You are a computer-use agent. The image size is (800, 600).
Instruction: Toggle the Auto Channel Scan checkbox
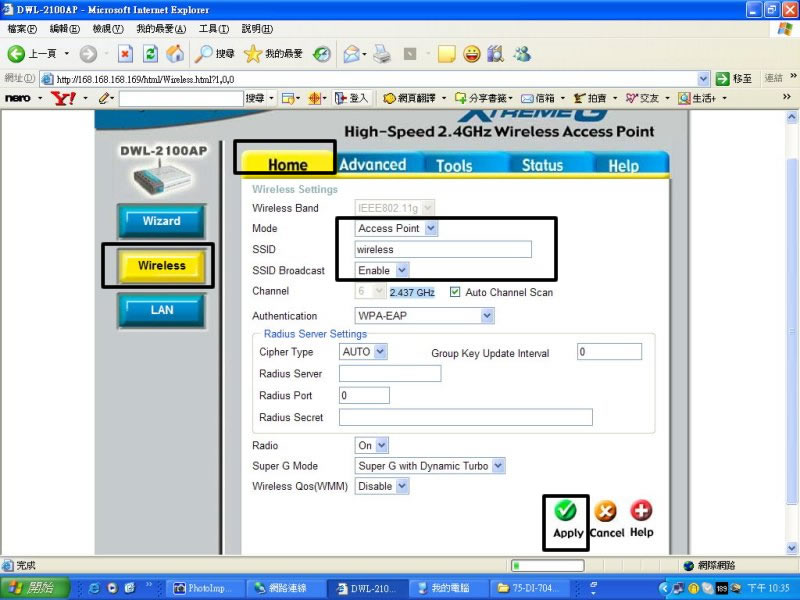455,292
